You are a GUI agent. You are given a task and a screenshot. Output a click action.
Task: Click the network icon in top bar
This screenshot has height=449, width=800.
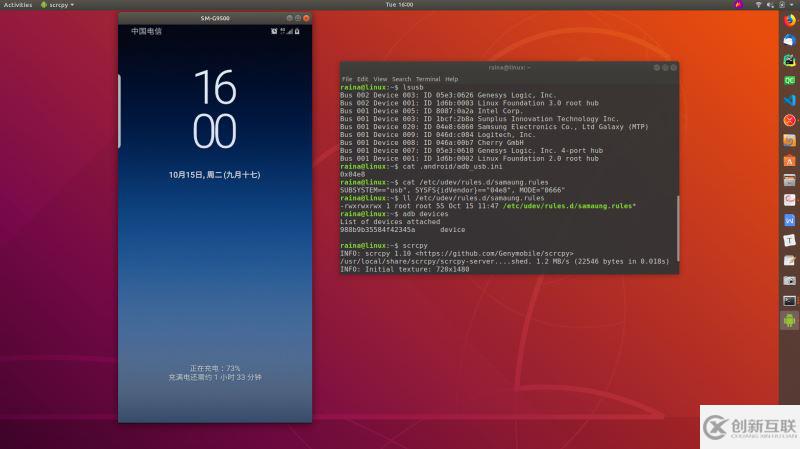757,5
